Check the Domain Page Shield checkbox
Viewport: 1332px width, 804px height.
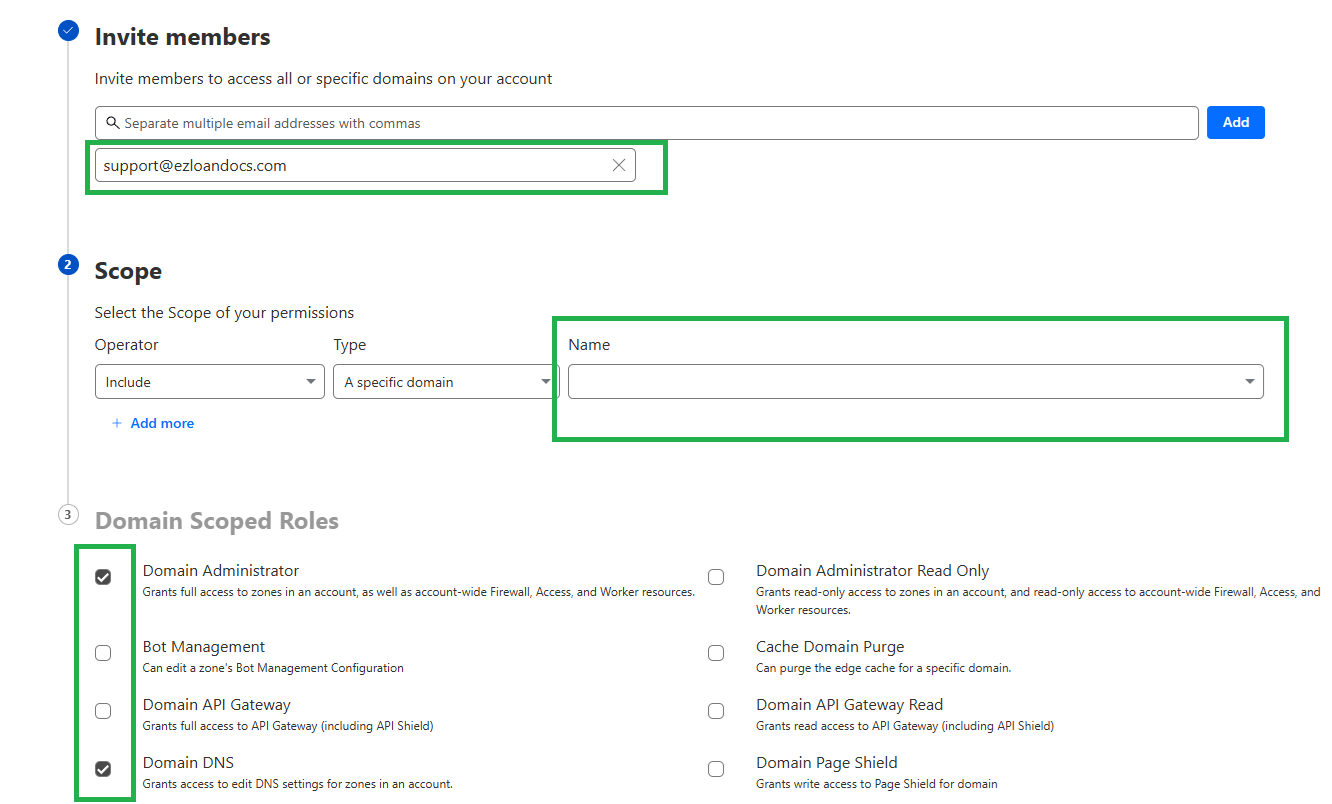pyautogui.click(x=716, y=769)
